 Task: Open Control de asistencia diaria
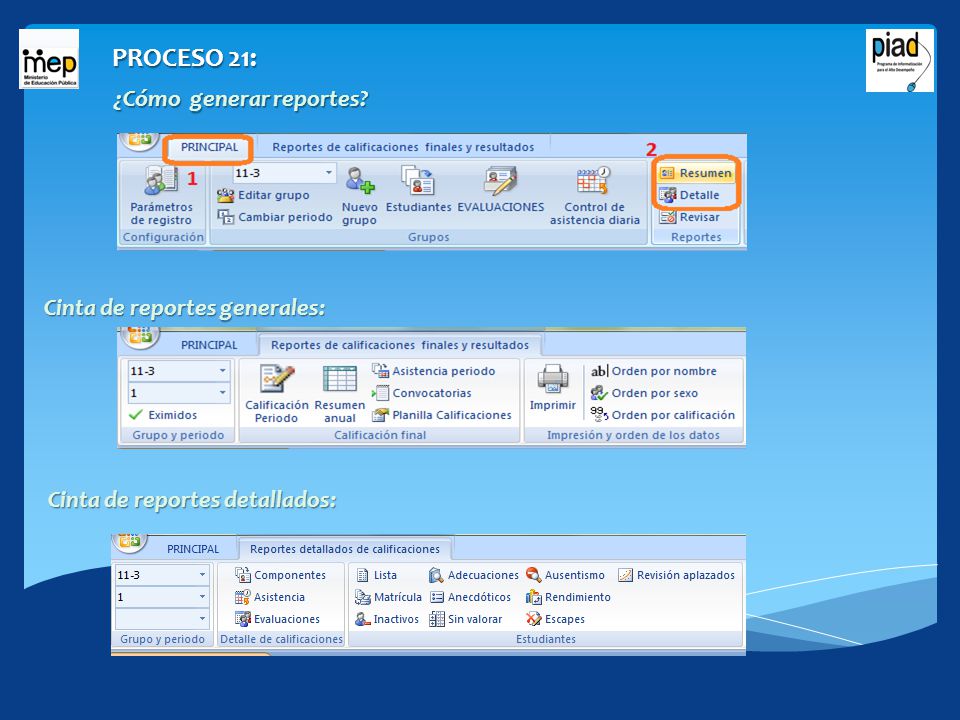(594, 196)
